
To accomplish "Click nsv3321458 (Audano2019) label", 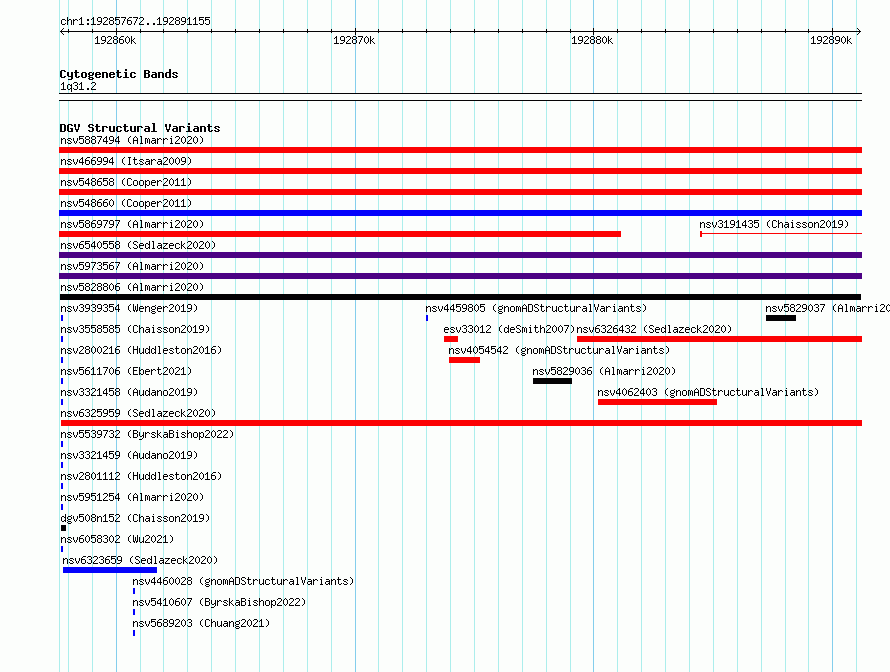I will point(129,392).
